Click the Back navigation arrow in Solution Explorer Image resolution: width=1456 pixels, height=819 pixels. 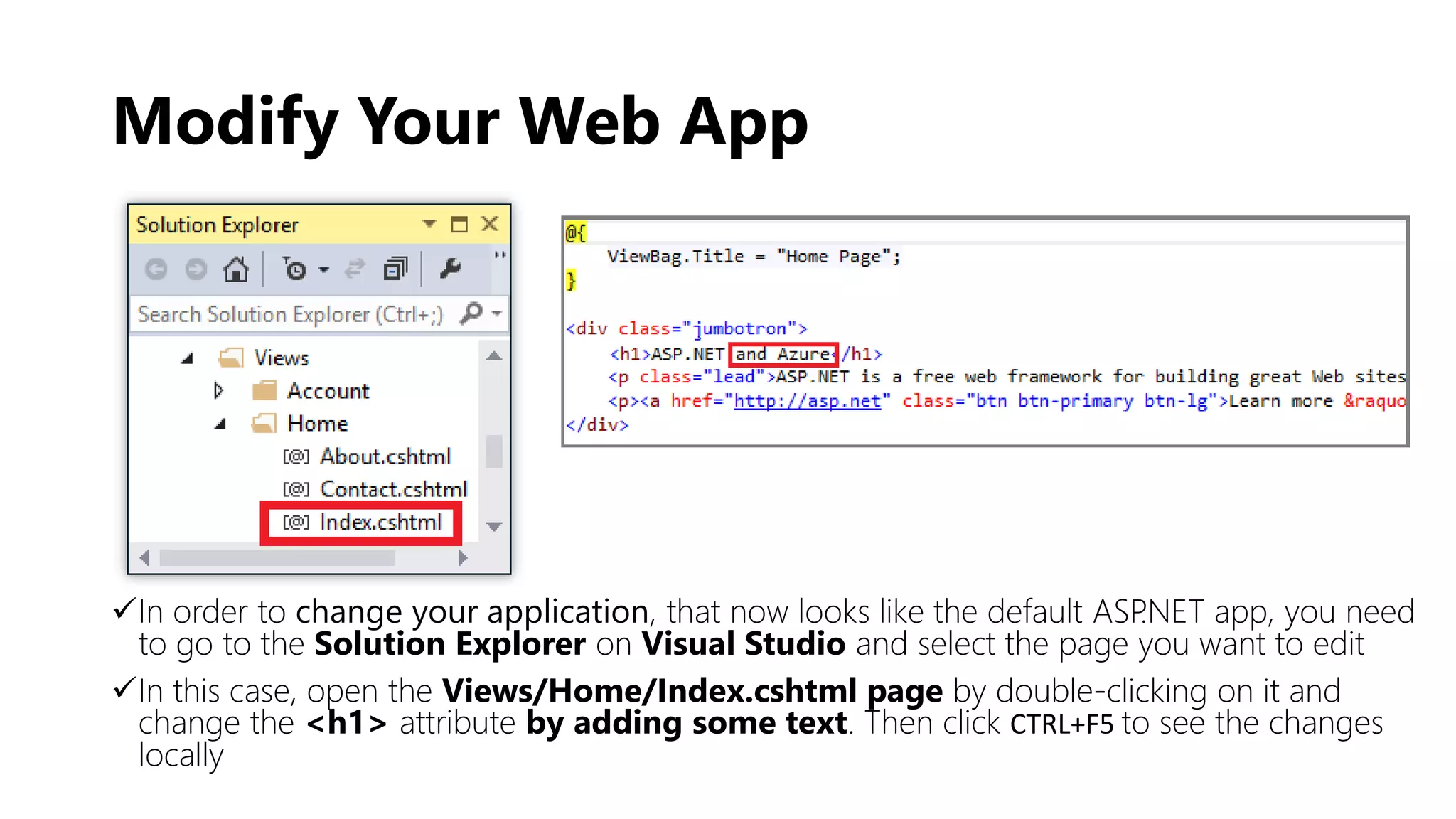[156, 269]
